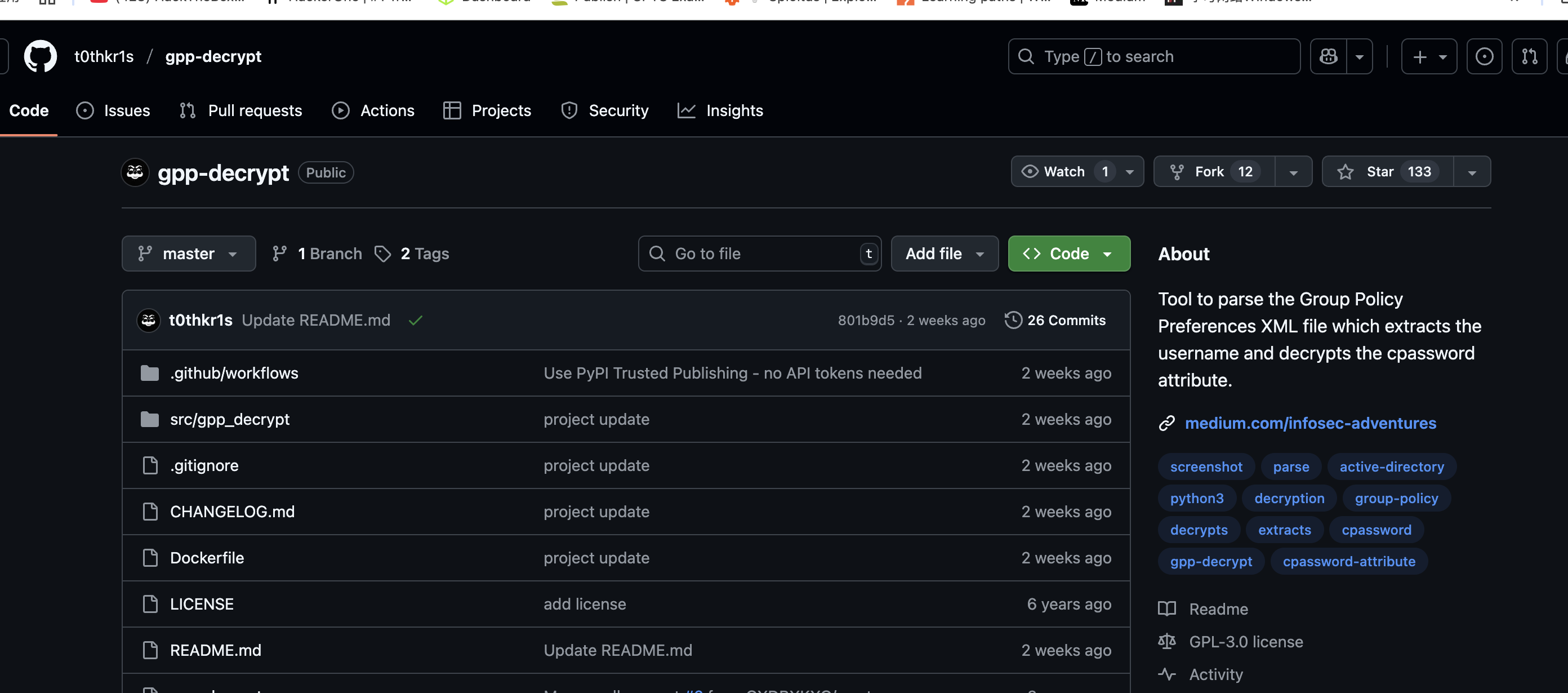Open the Actions tab
This screenshot has height=693, width=1568.
click(373, 111)
